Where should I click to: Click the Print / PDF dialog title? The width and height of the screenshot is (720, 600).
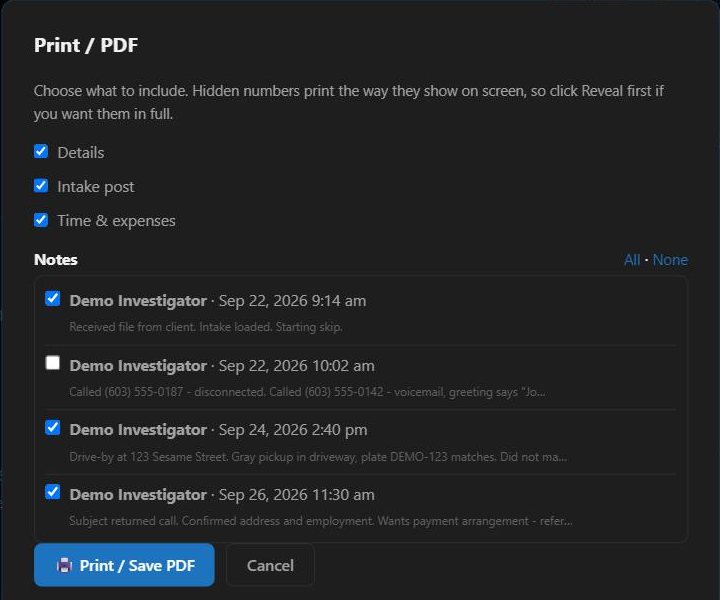(86, 45)
